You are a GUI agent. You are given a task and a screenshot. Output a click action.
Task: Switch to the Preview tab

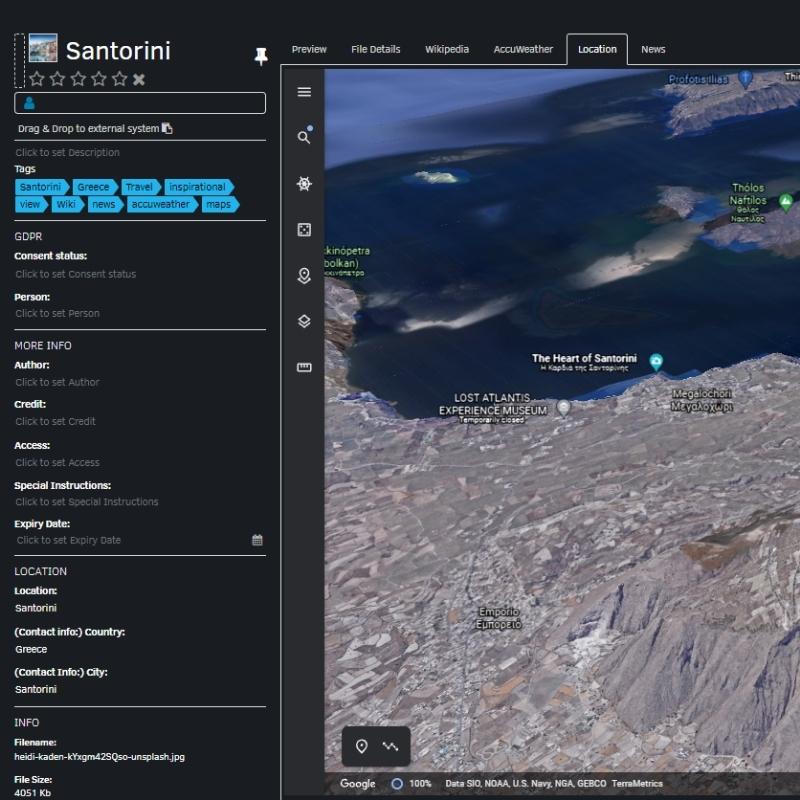[x=309, y=49]
